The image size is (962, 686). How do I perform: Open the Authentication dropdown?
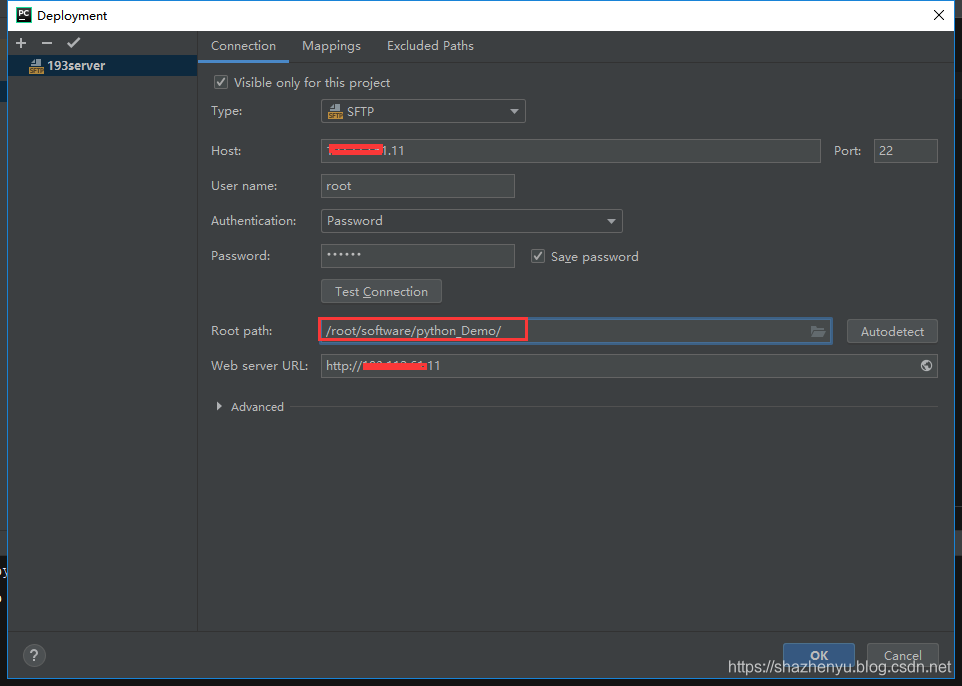click(x=471, y=221)
